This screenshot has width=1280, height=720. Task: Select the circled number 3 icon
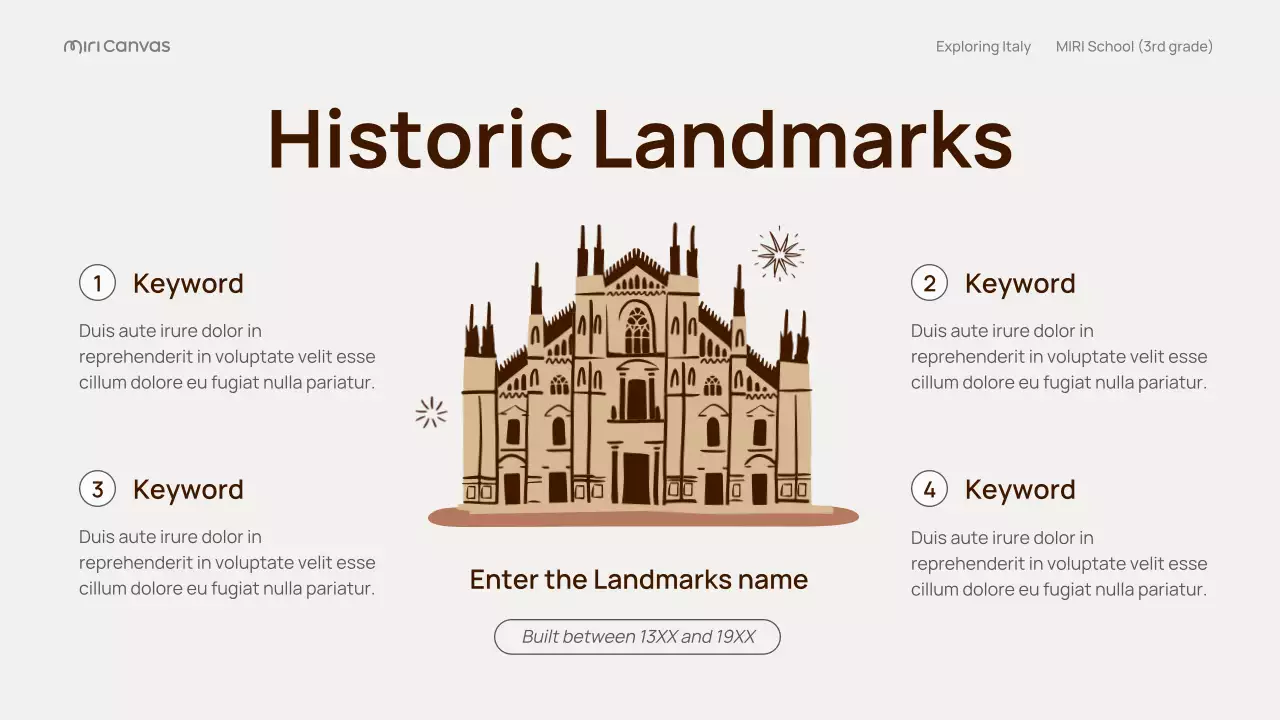[97, 489]
